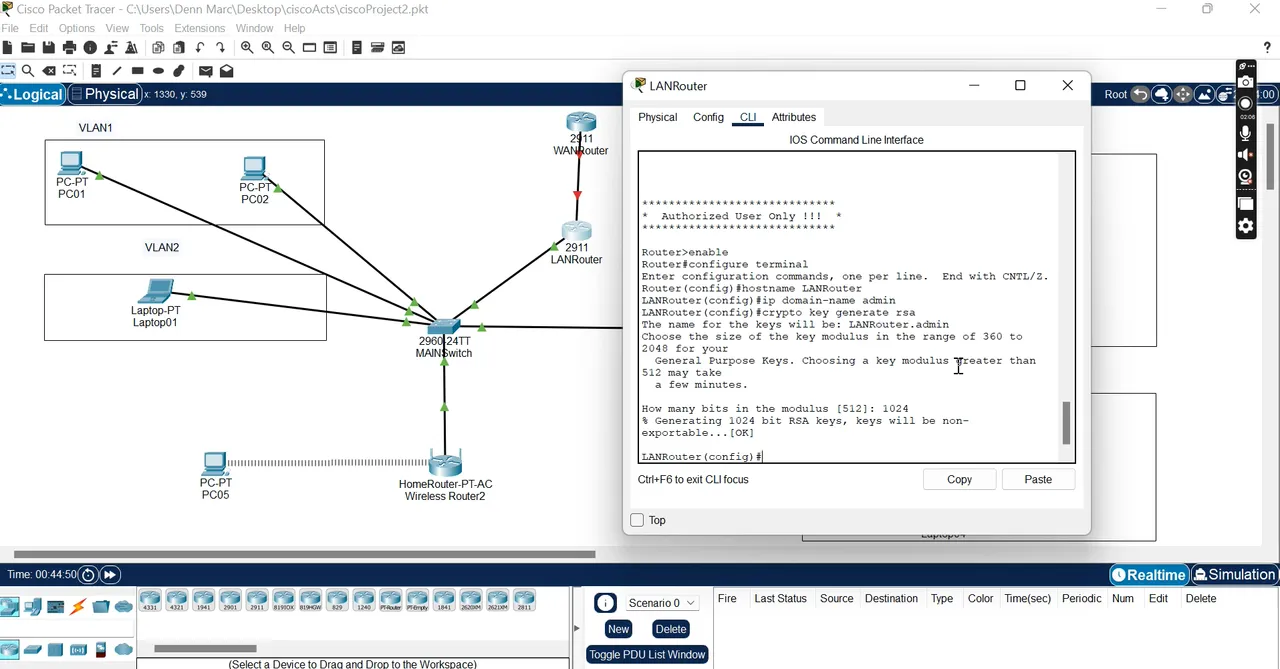
Task: Click the LANRouter(config)# command prompt line
Action: click(702, 457)
